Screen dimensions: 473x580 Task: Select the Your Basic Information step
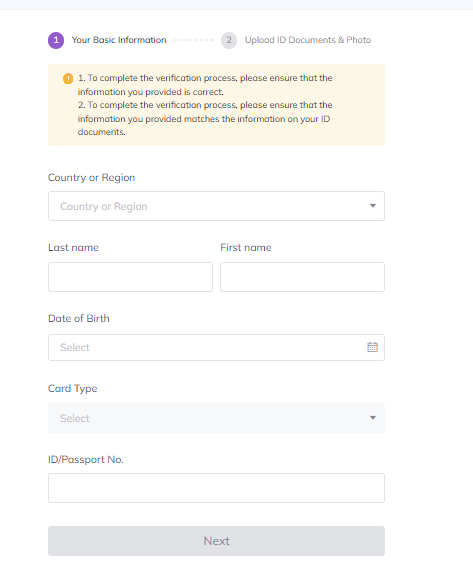(x=119, y=40)
